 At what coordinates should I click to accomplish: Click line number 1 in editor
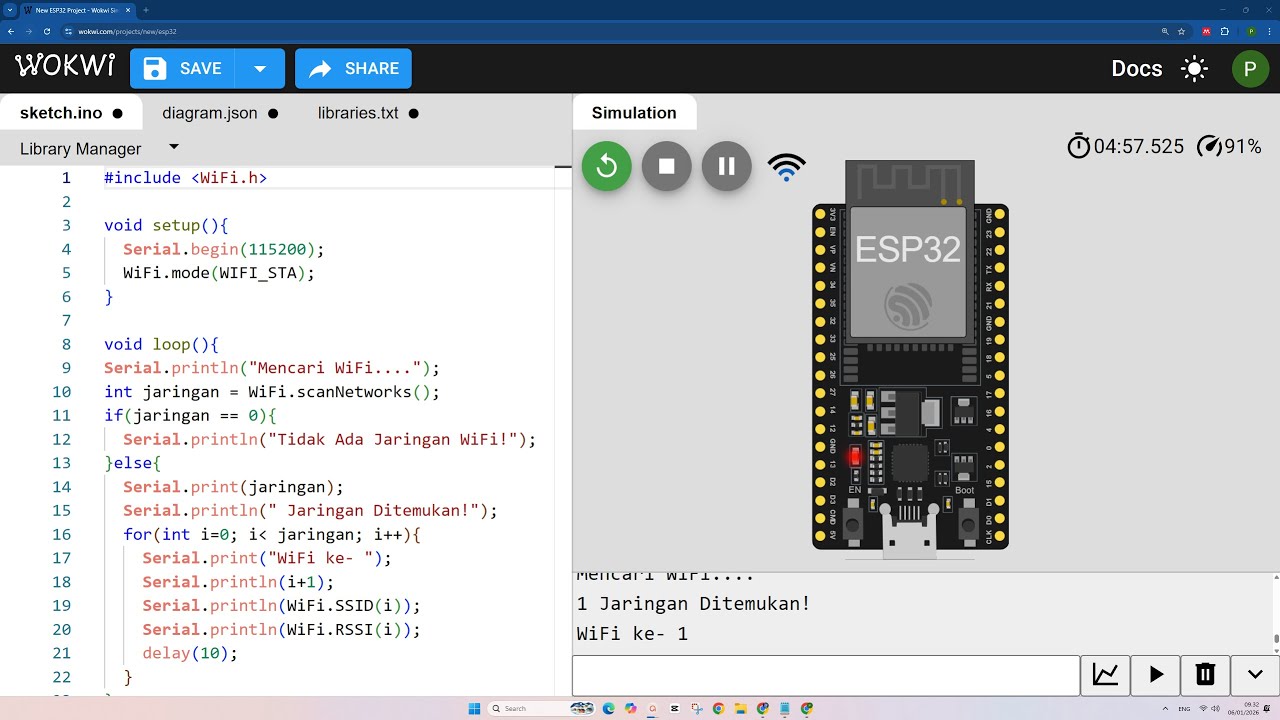click(66, 178)
